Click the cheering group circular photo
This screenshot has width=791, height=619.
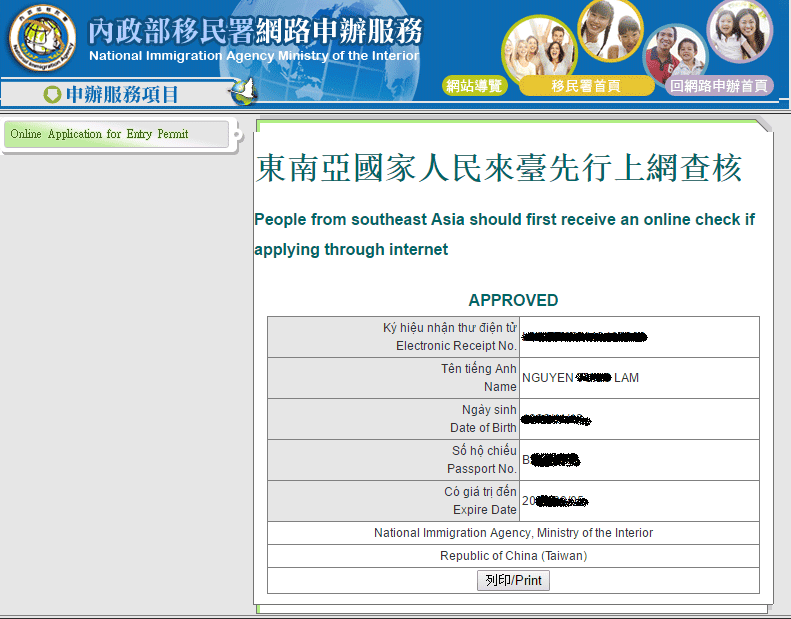coord(539,48)
